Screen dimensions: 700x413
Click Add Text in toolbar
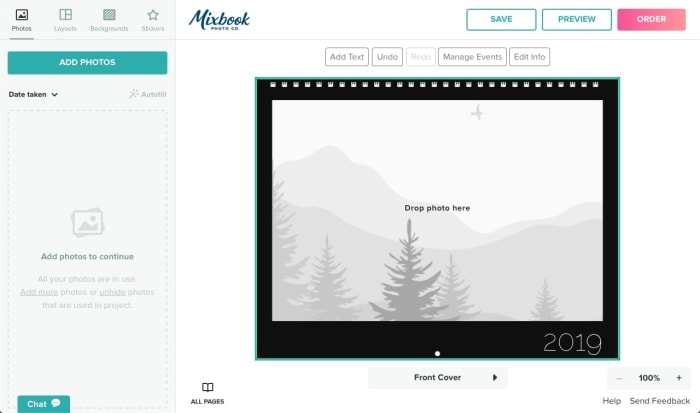[x=347, y=57]
